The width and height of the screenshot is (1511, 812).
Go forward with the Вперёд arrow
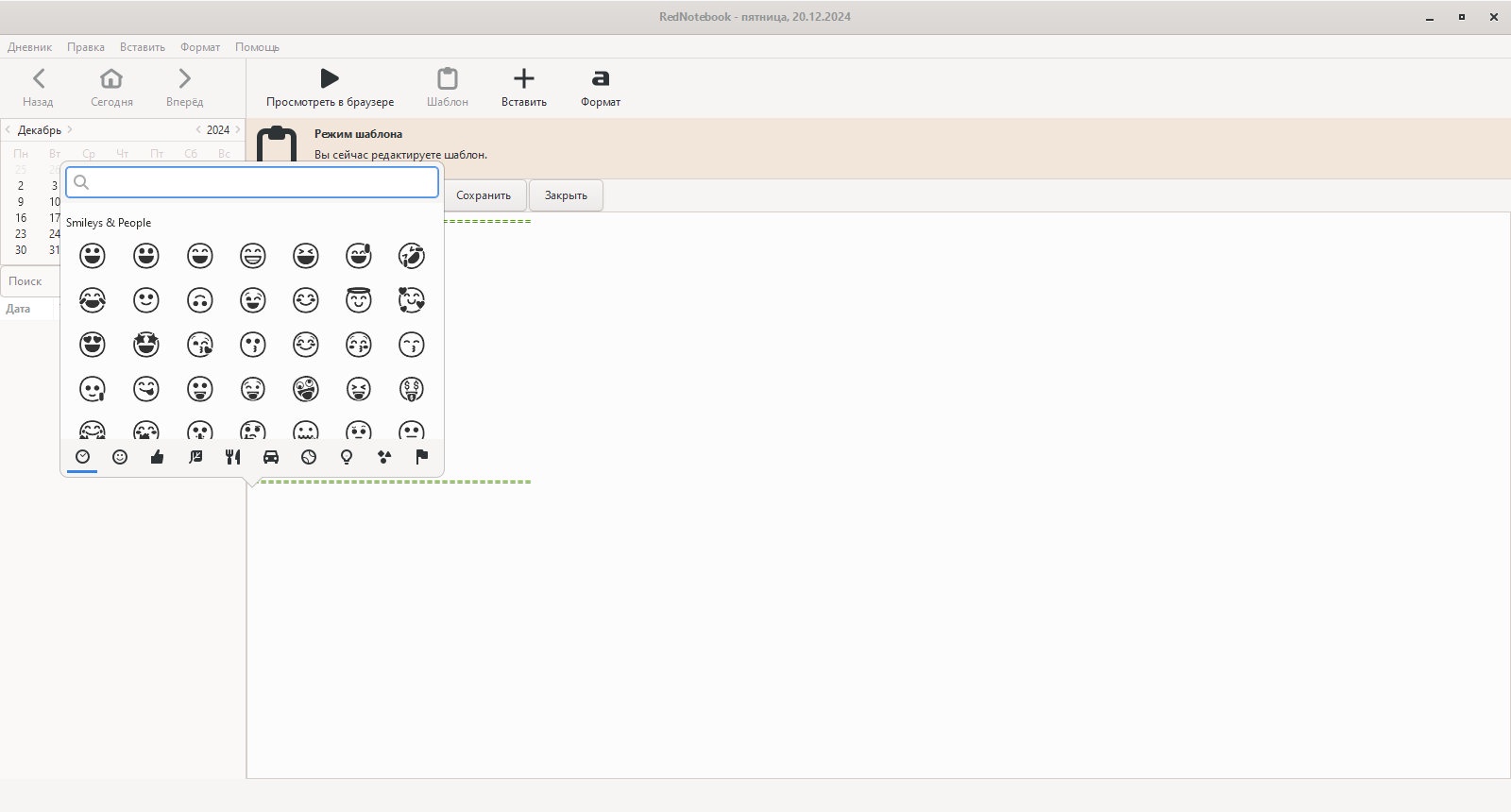click(184, 88)
